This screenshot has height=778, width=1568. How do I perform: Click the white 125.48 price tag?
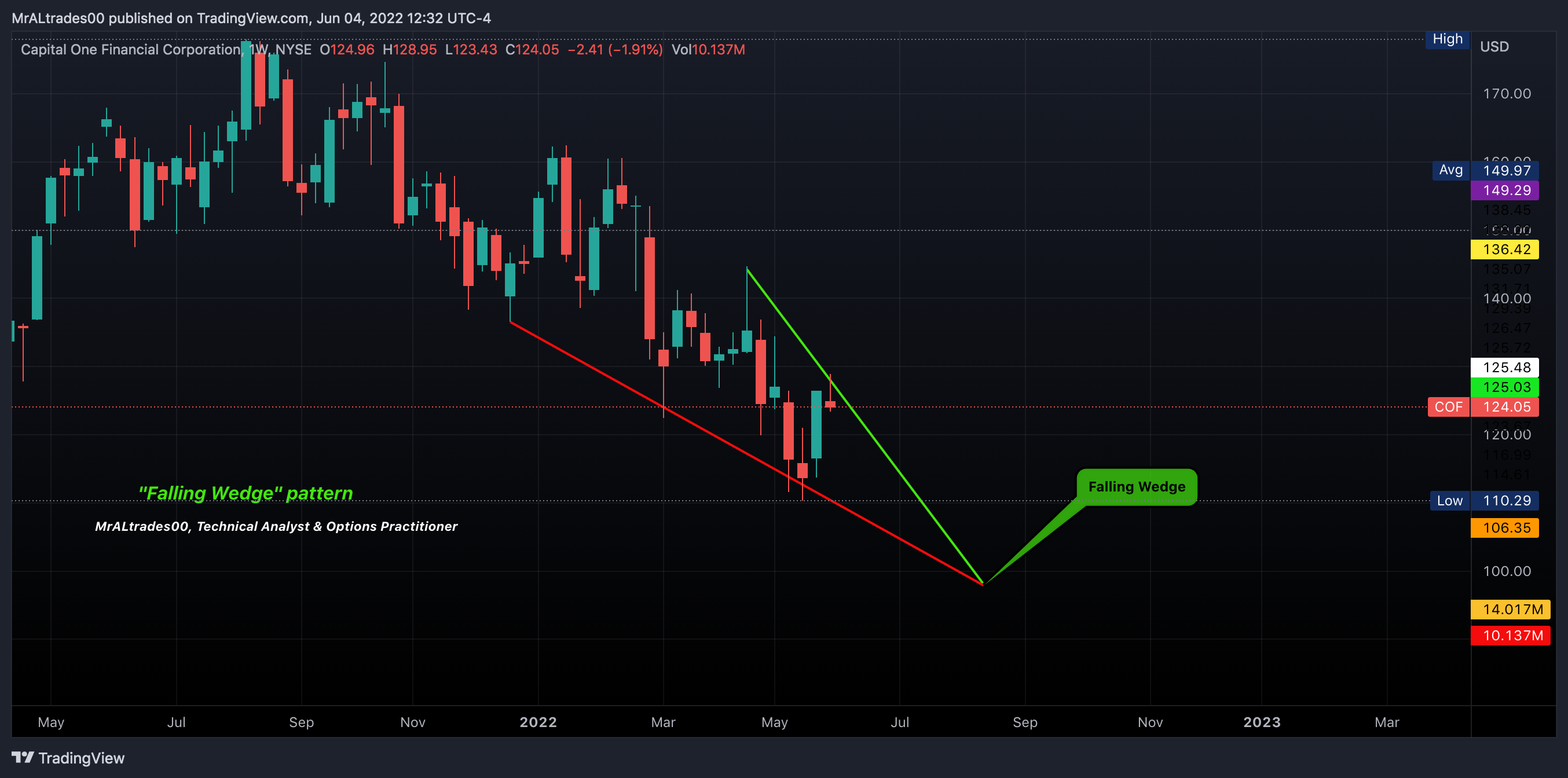(1505, 367)
